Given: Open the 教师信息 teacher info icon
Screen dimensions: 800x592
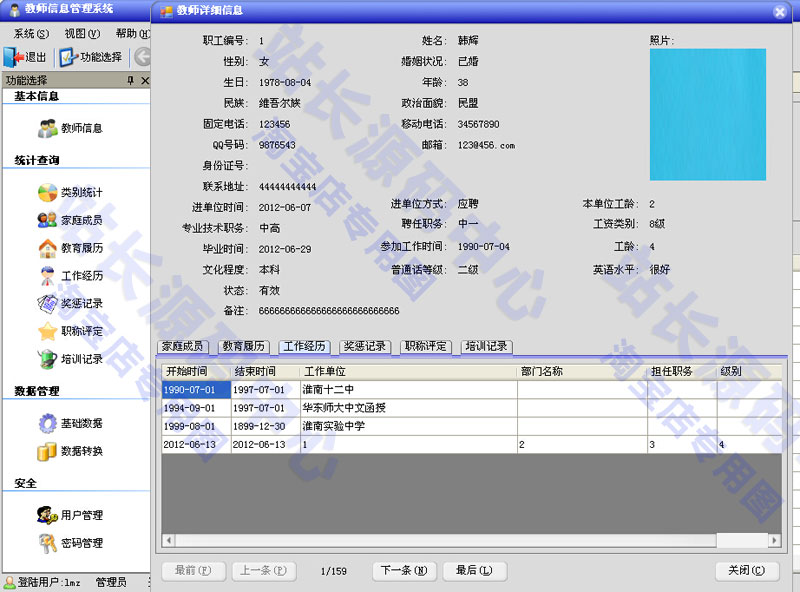Looking at the screenshot, I should (48, 128).
